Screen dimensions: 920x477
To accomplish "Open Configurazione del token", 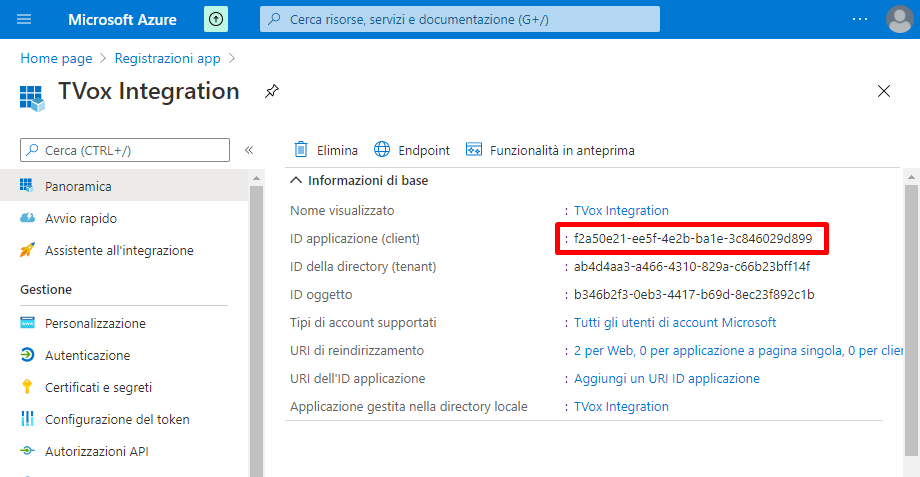I will [x=117, y=420].
